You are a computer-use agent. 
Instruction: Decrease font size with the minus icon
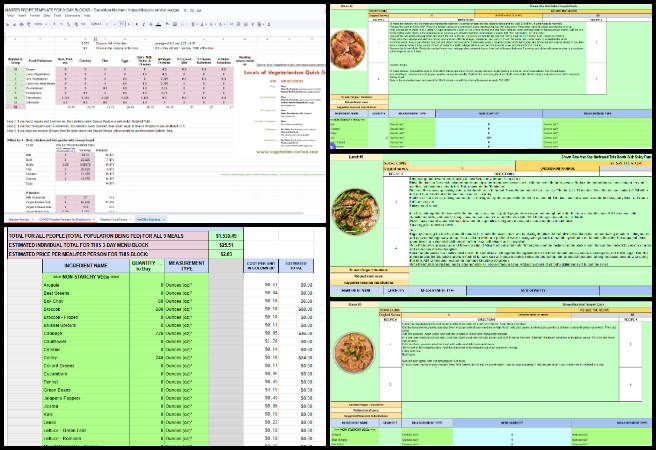click(115, 24)
